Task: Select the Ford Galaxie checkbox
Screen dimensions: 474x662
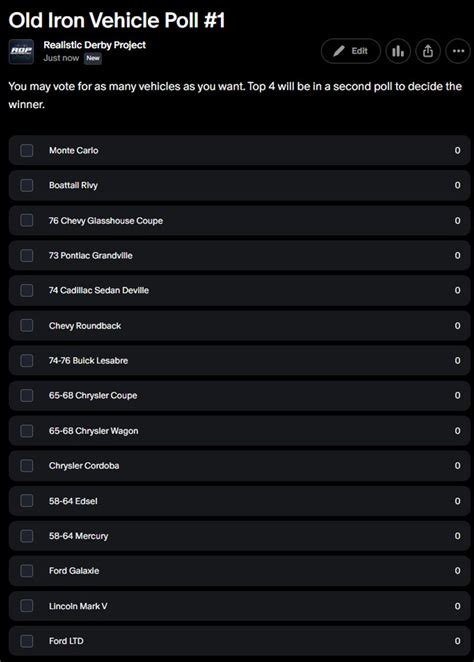Action: 27,571
